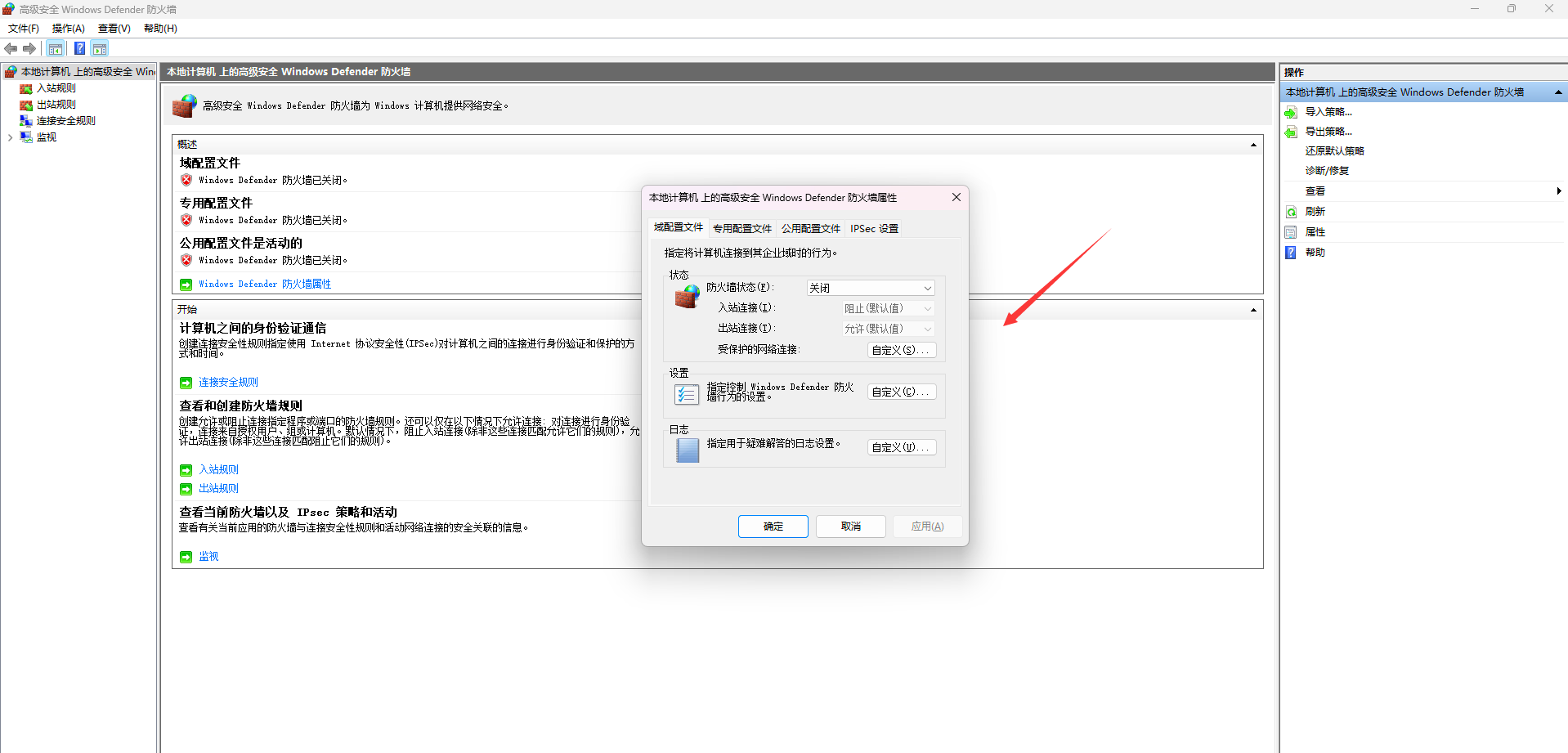Click 导出策略 in the actions pane
Screen dimensions: 1568x753
(1328, 132)
